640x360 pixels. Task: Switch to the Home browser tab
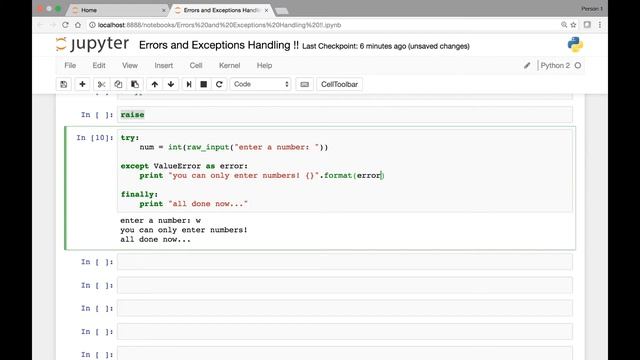[118, 10]
